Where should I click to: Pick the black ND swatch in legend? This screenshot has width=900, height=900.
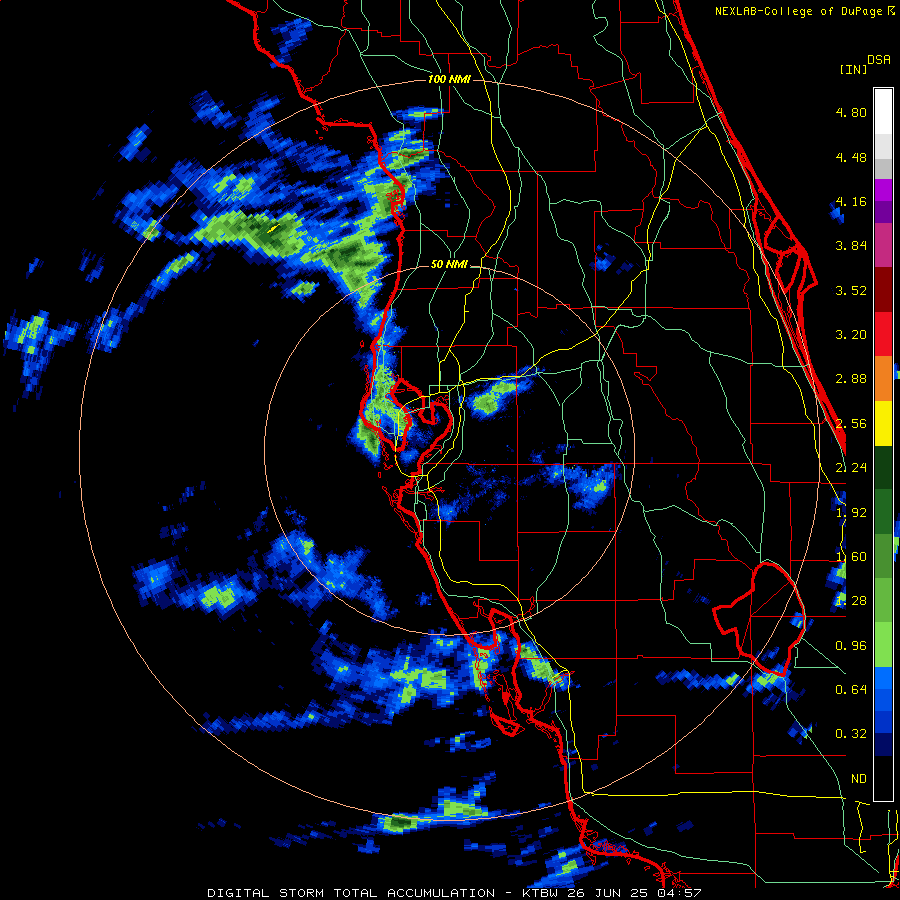pos(883,778)
